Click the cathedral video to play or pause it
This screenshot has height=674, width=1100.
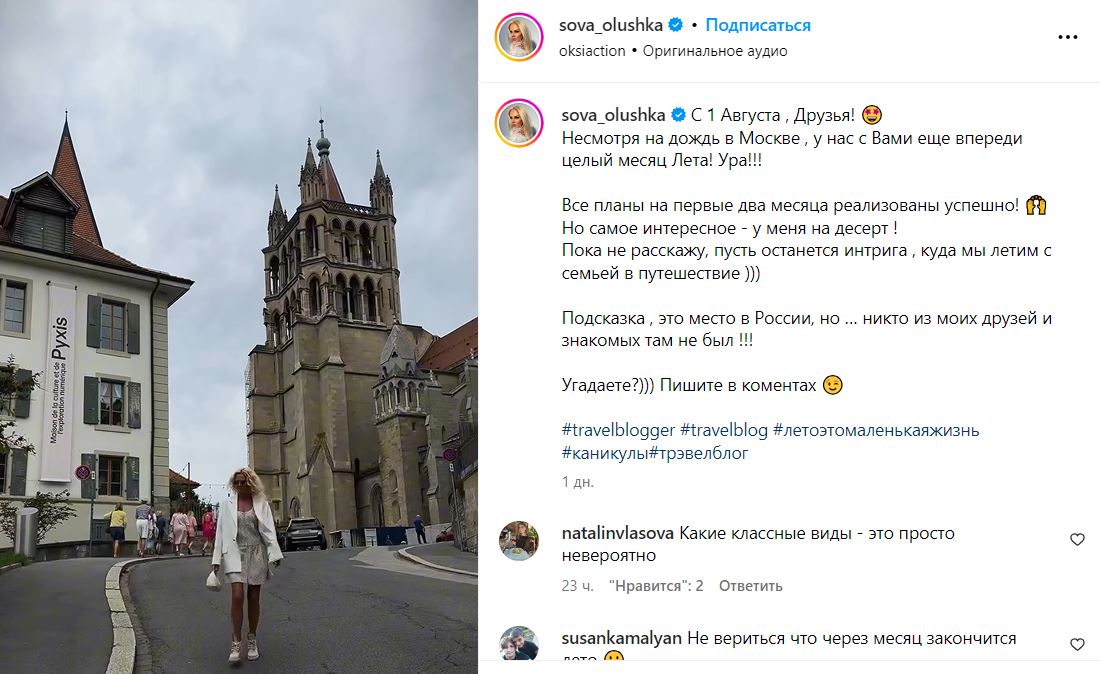[x=239, y=337]
